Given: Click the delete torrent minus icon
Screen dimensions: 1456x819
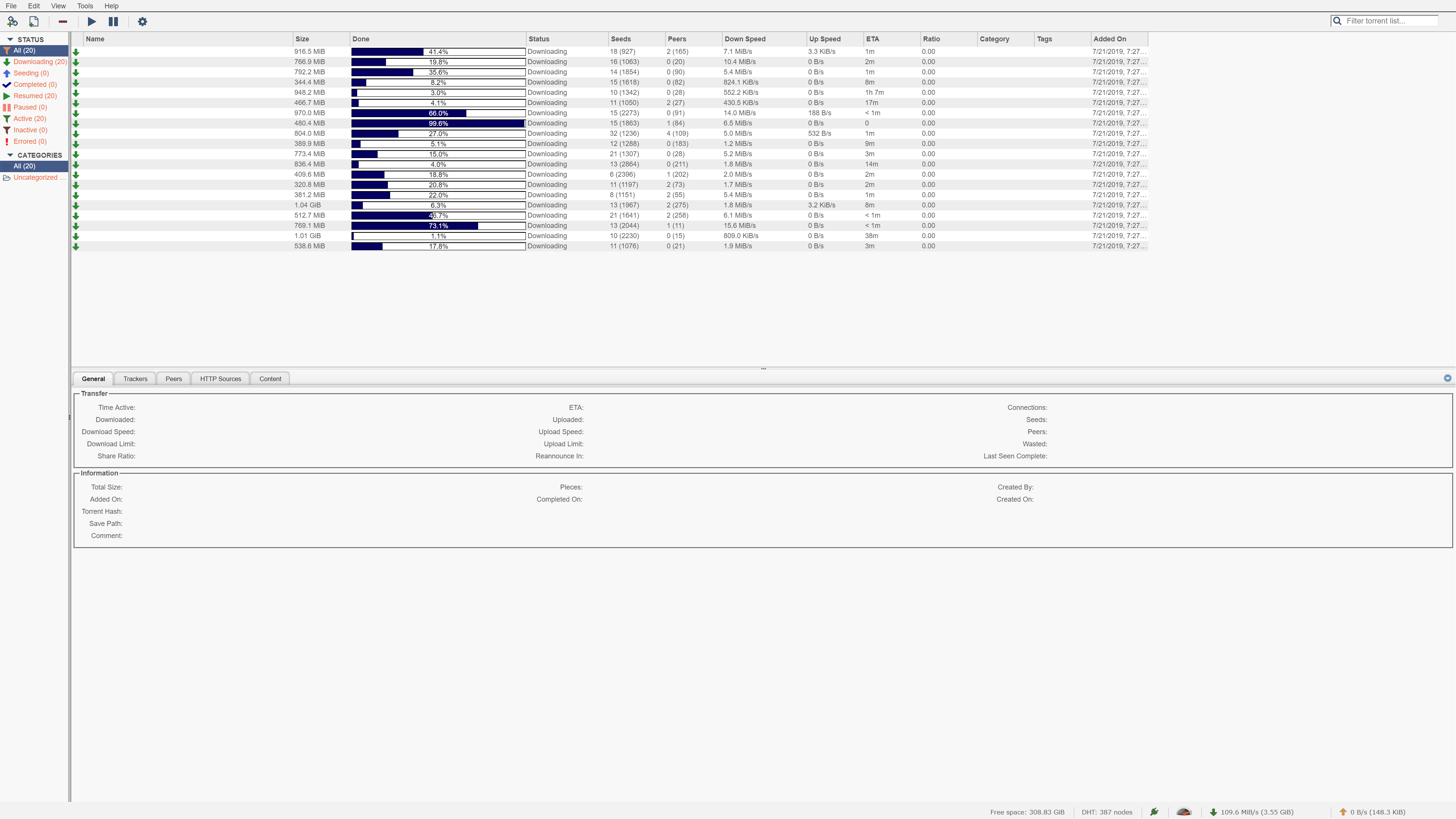Looking at the screenshot, I should (63, 22).
